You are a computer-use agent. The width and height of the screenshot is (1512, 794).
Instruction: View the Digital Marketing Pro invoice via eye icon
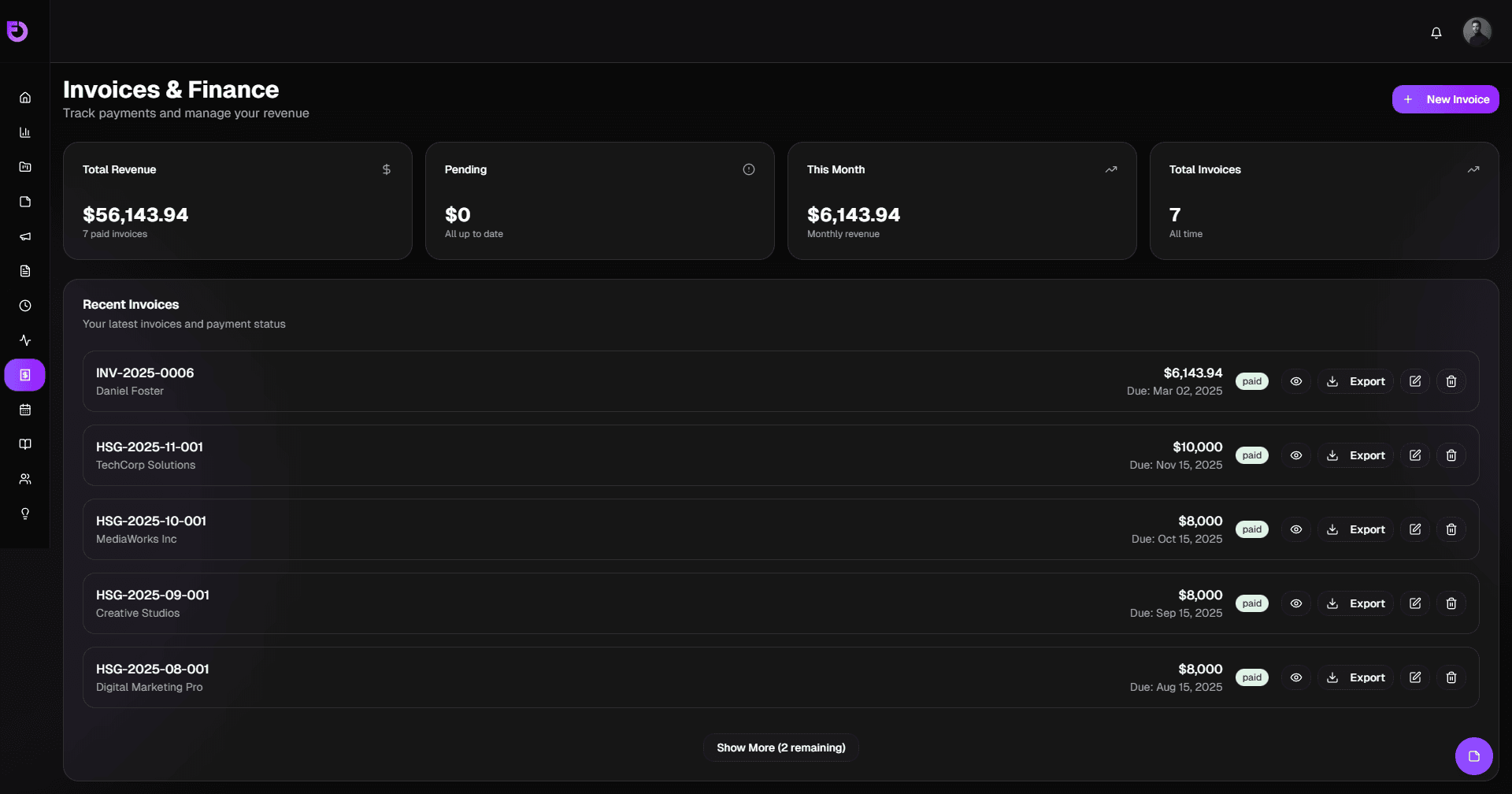pos(1296,677)
